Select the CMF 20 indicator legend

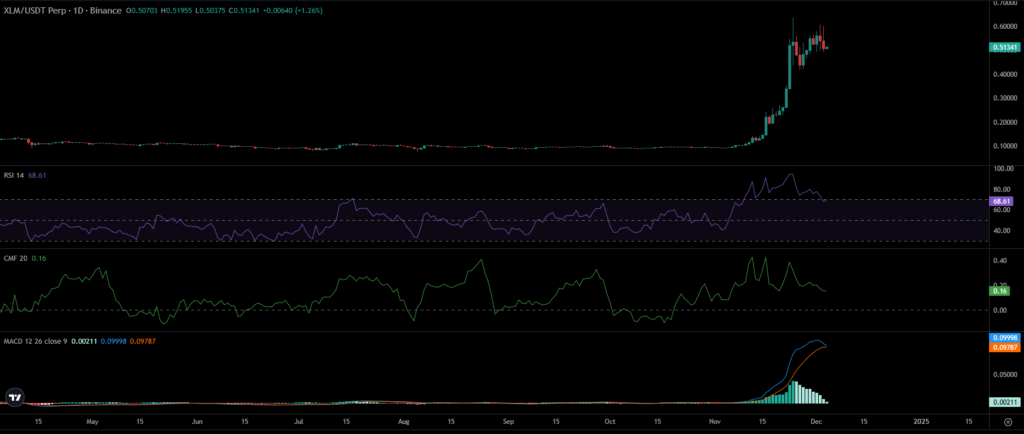point(14,258)
